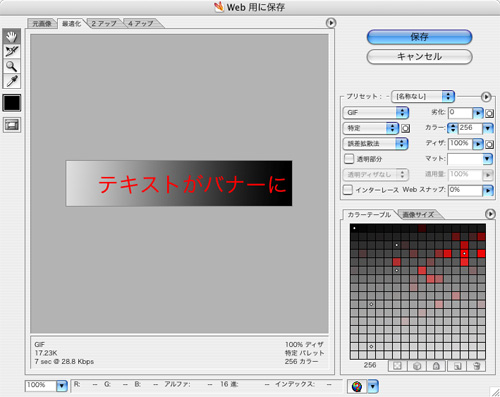The image size is (500, 397).
Task: Click the カラー colors stepper arrows
Action: 452,128
